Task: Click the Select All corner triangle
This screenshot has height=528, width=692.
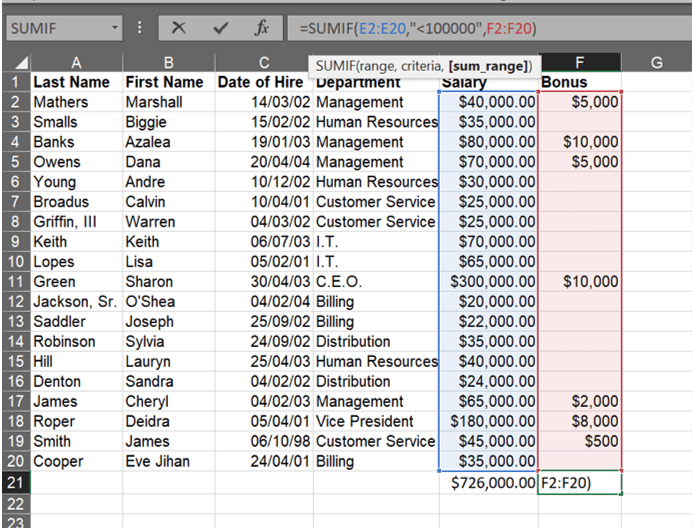Action: 20,64
